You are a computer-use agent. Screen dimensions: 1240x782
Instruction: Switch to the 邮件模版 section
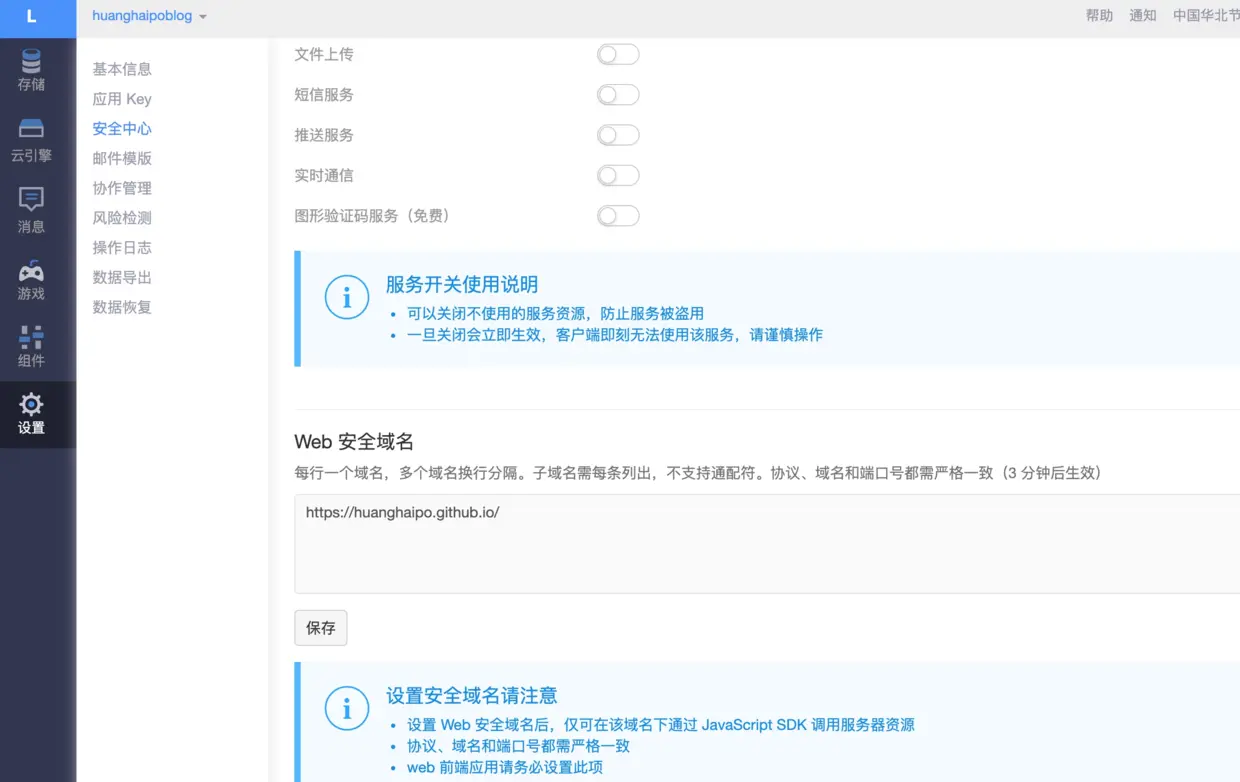pos(122,158)
